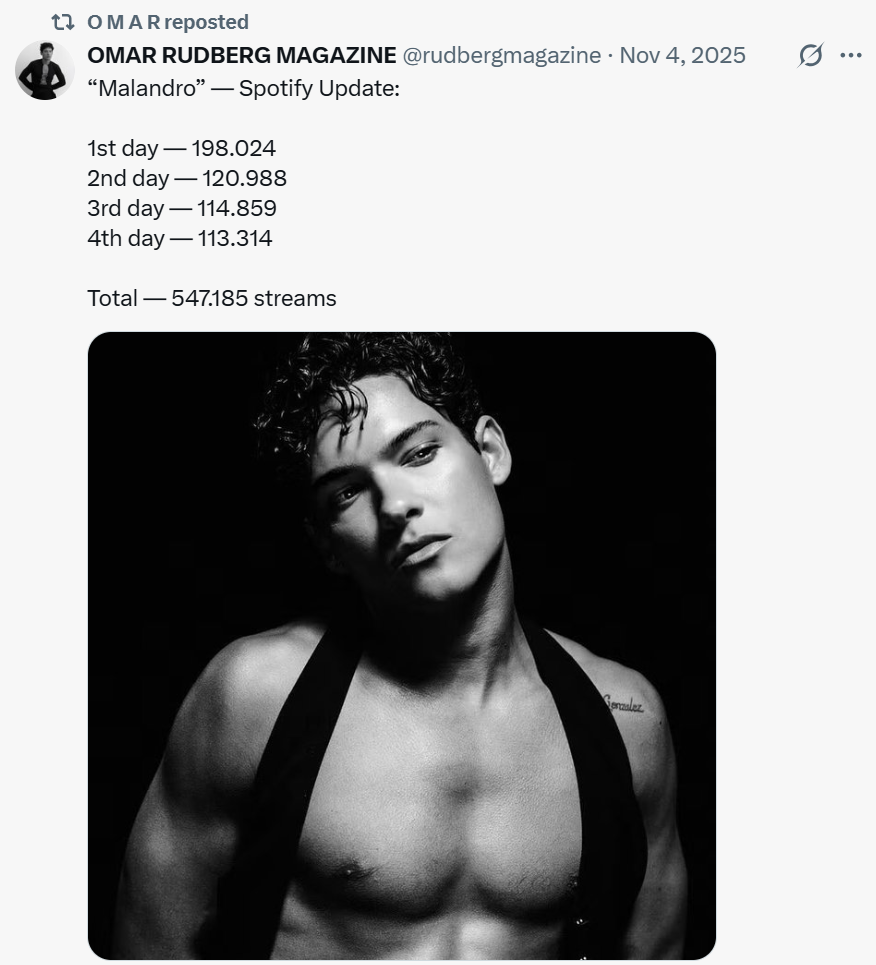Image resolution: width=876 pixels, height=965 pixels.
Task: Open the "O M A R reposted" link
Action: 167,22
